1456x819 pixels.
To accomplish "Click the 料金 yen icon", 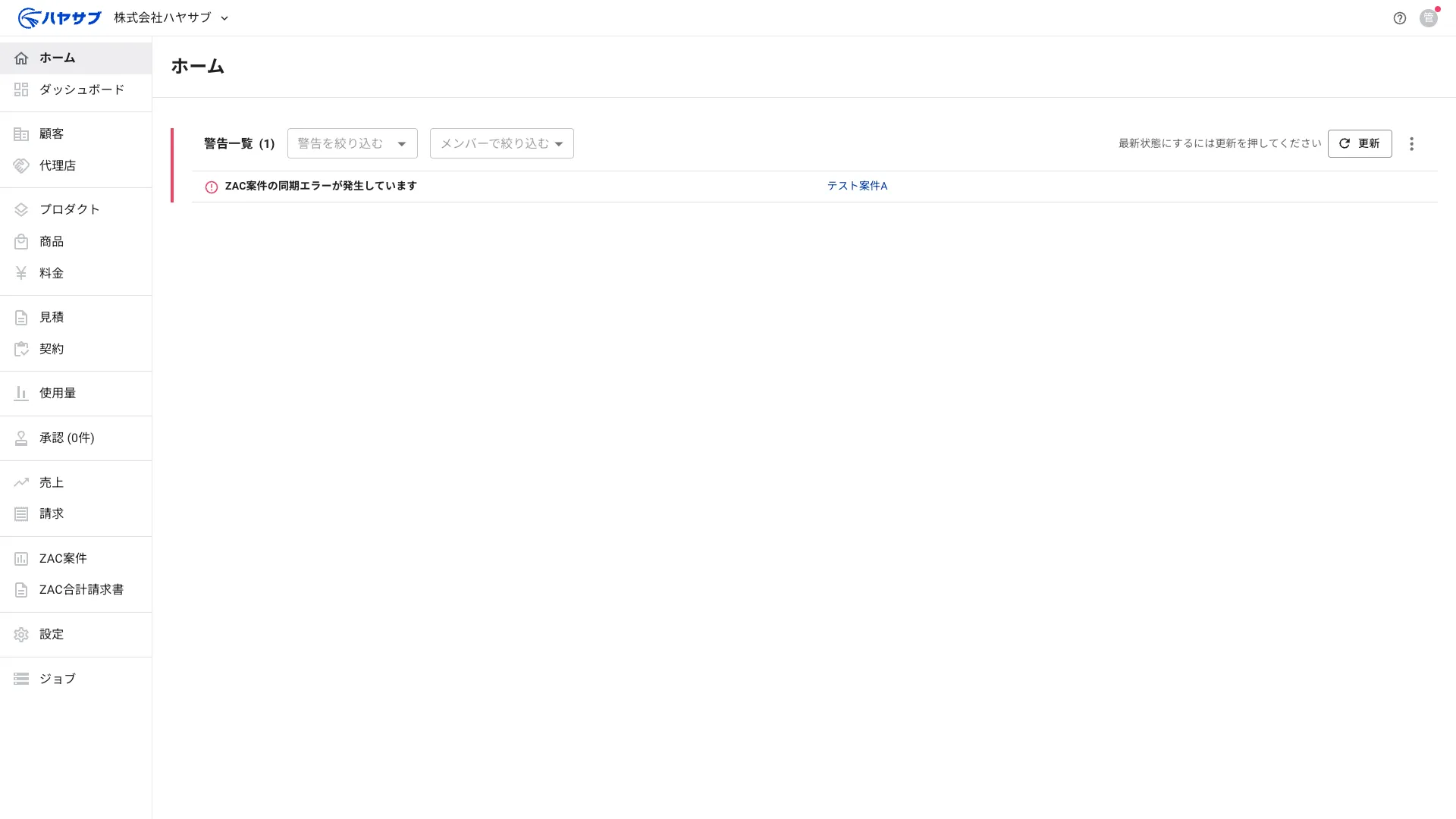I will 21,273.
